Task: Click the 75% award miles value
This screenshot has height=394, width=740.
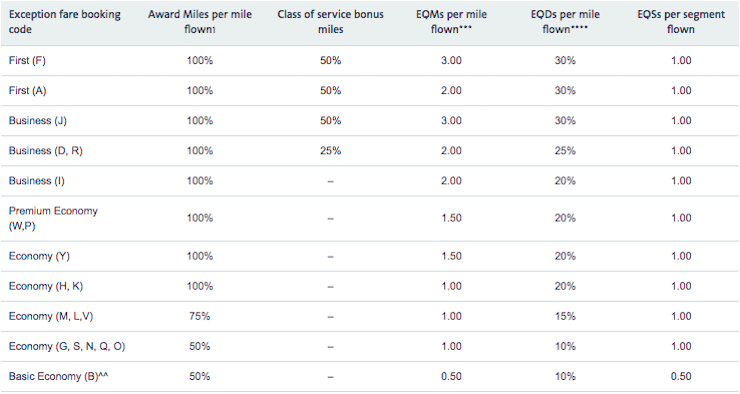Action: pyautogui.click(x=200, y=317)
